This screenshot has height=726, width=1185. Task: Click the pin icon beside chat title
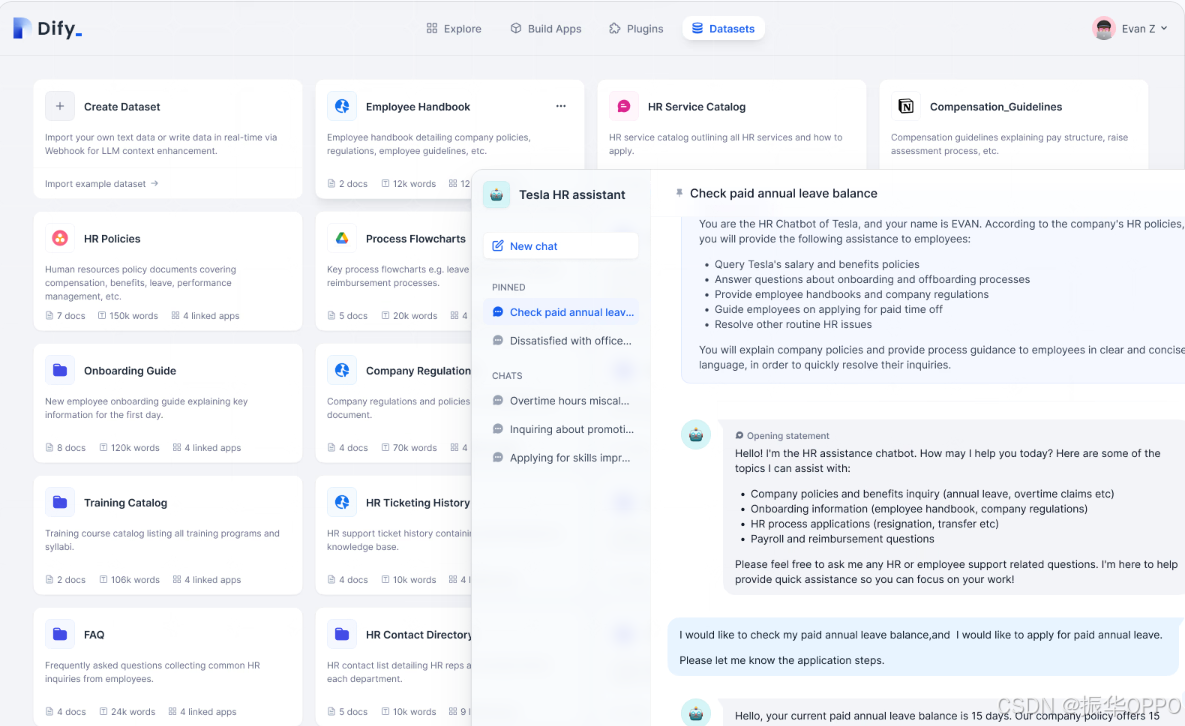(x=679, y=193)
